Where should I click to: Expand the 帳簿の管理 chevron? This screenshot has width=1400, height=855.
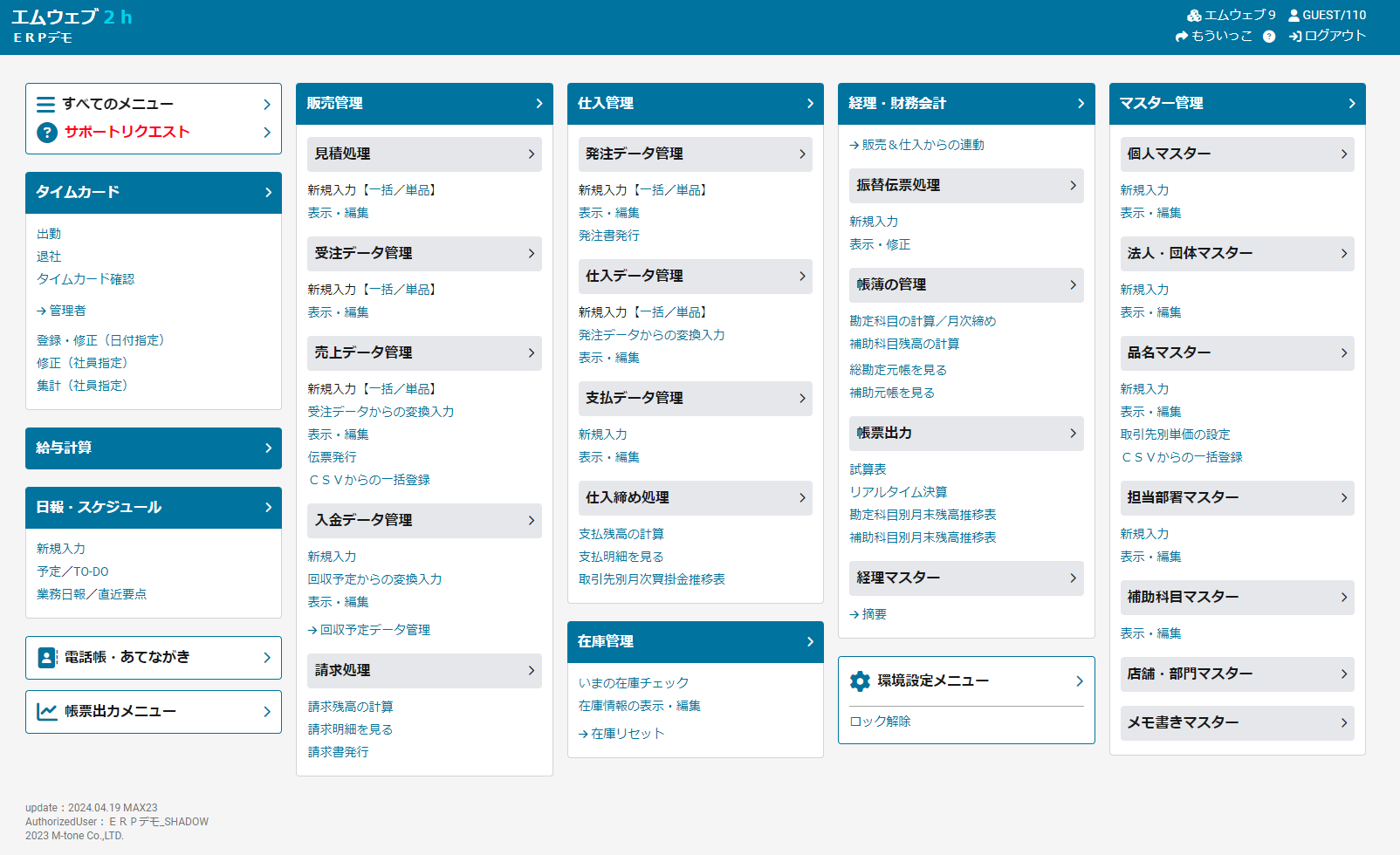click(1073, 285)
